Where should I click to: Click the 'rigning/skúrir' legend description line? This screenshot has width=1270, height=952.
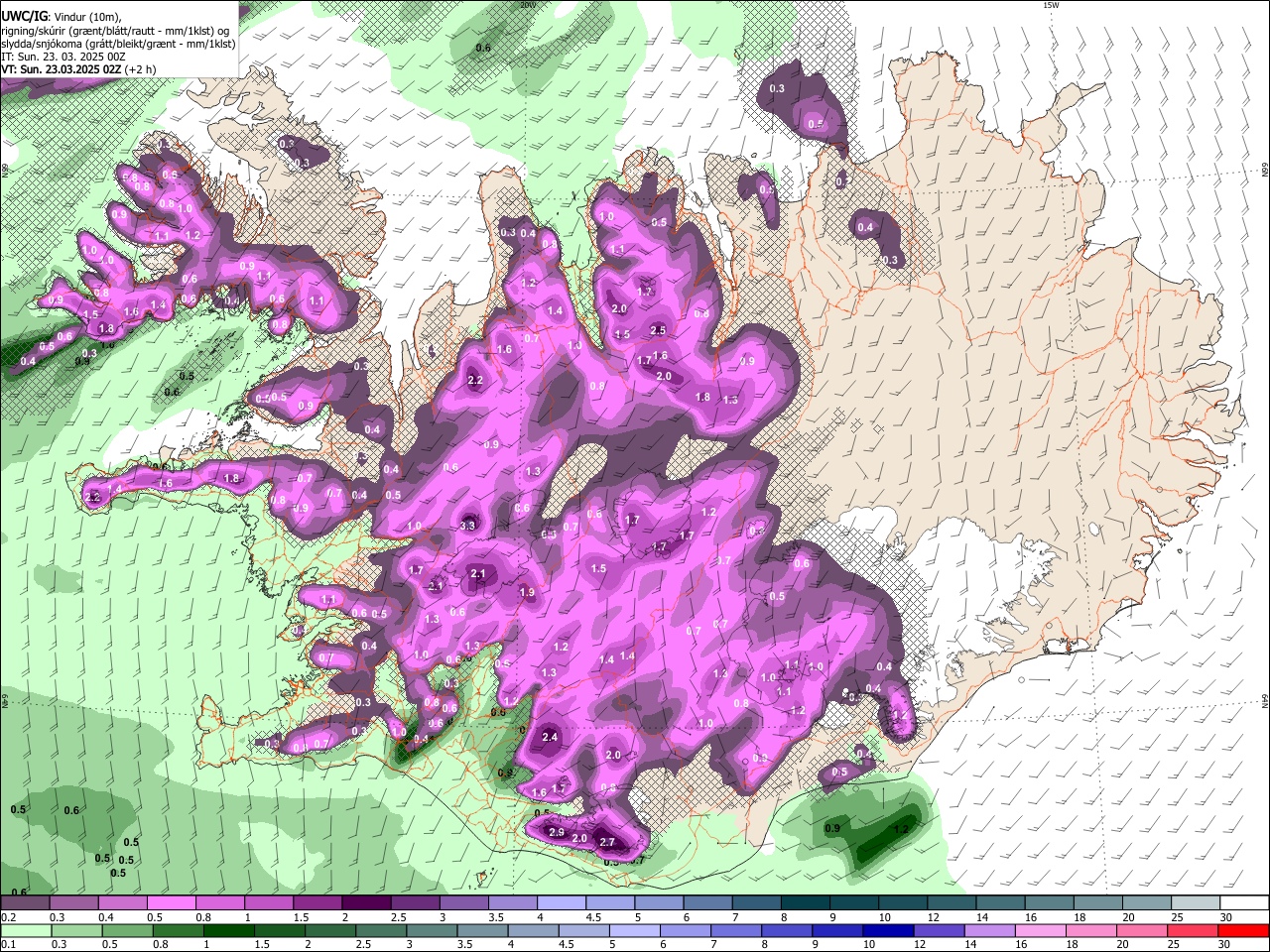coord(115,31)
